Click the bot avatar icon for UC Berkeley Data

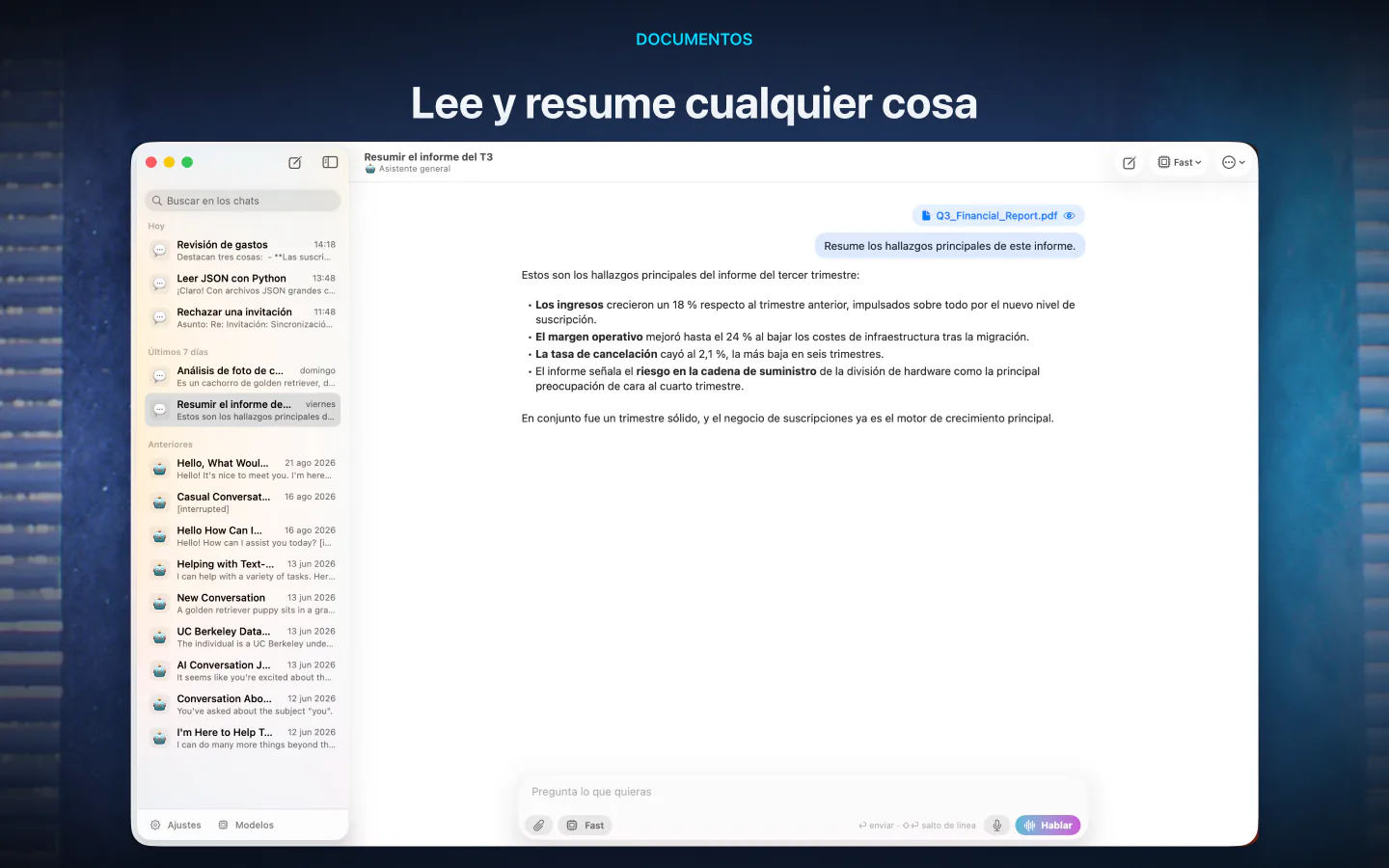click(x=160, y=637)
